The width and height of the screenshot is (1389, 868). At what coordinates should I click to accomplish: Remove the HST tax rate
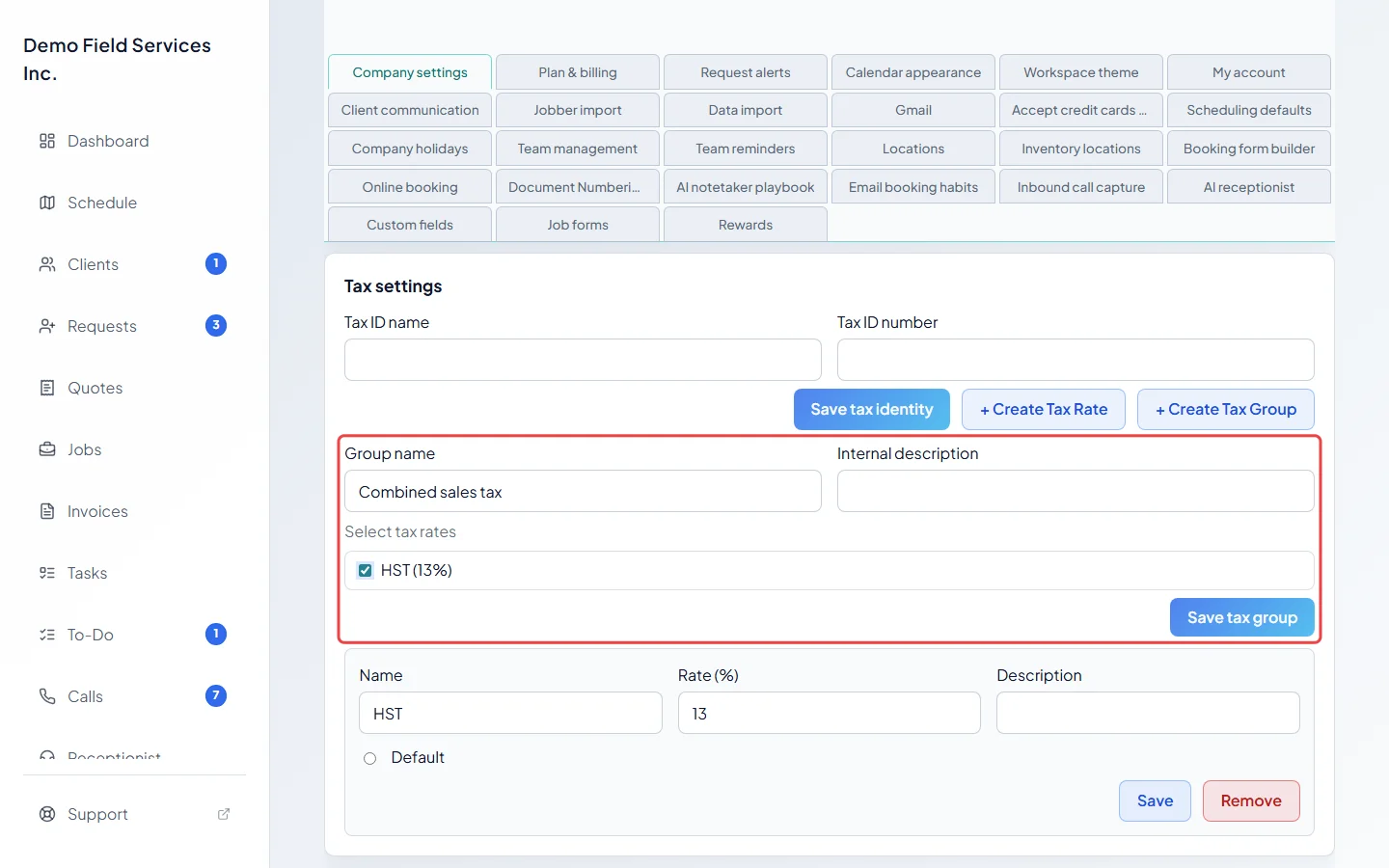(x=1251, y=800)
